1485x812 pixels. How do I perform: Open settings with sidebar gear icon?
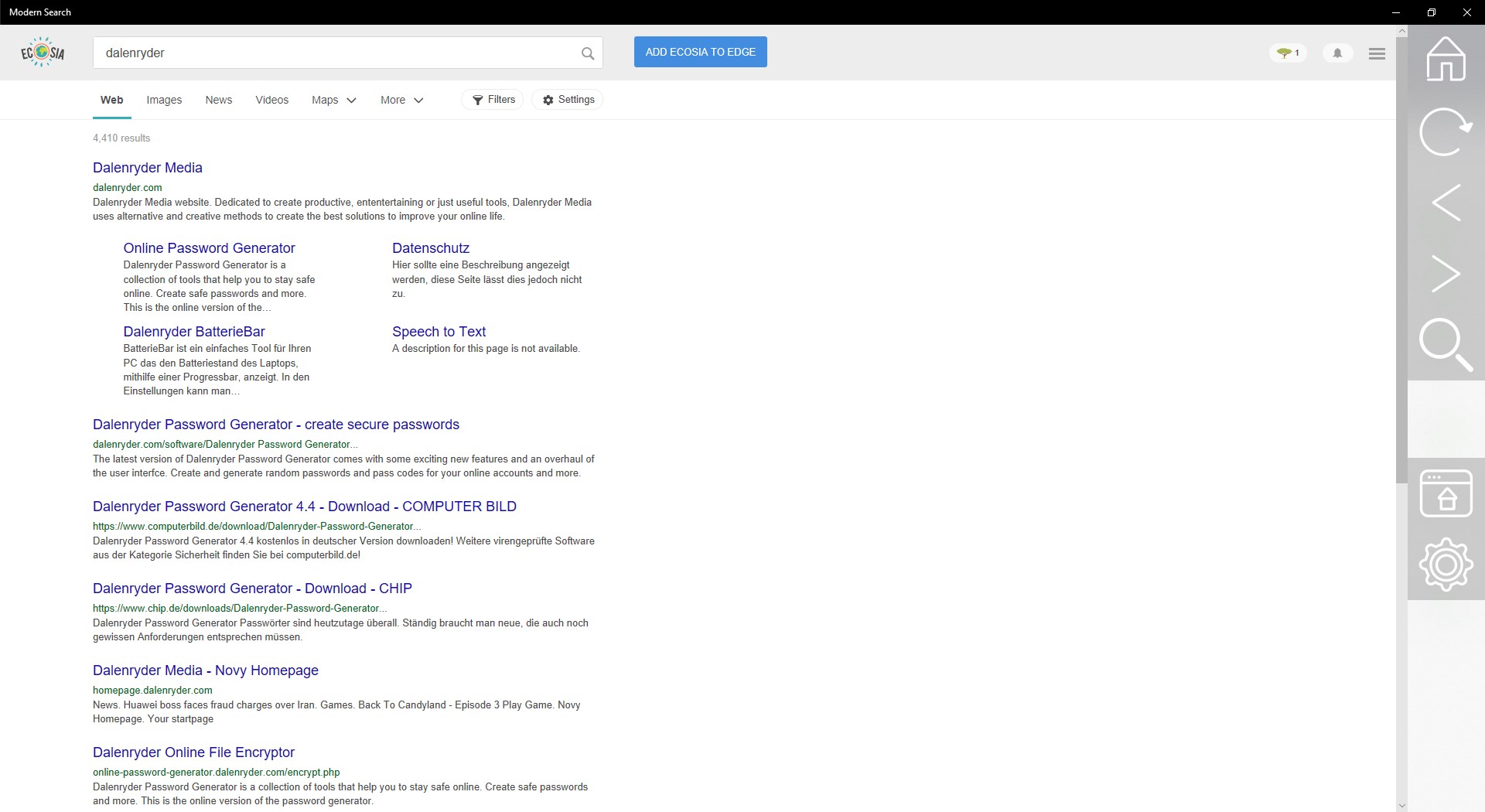(1446, 565)
